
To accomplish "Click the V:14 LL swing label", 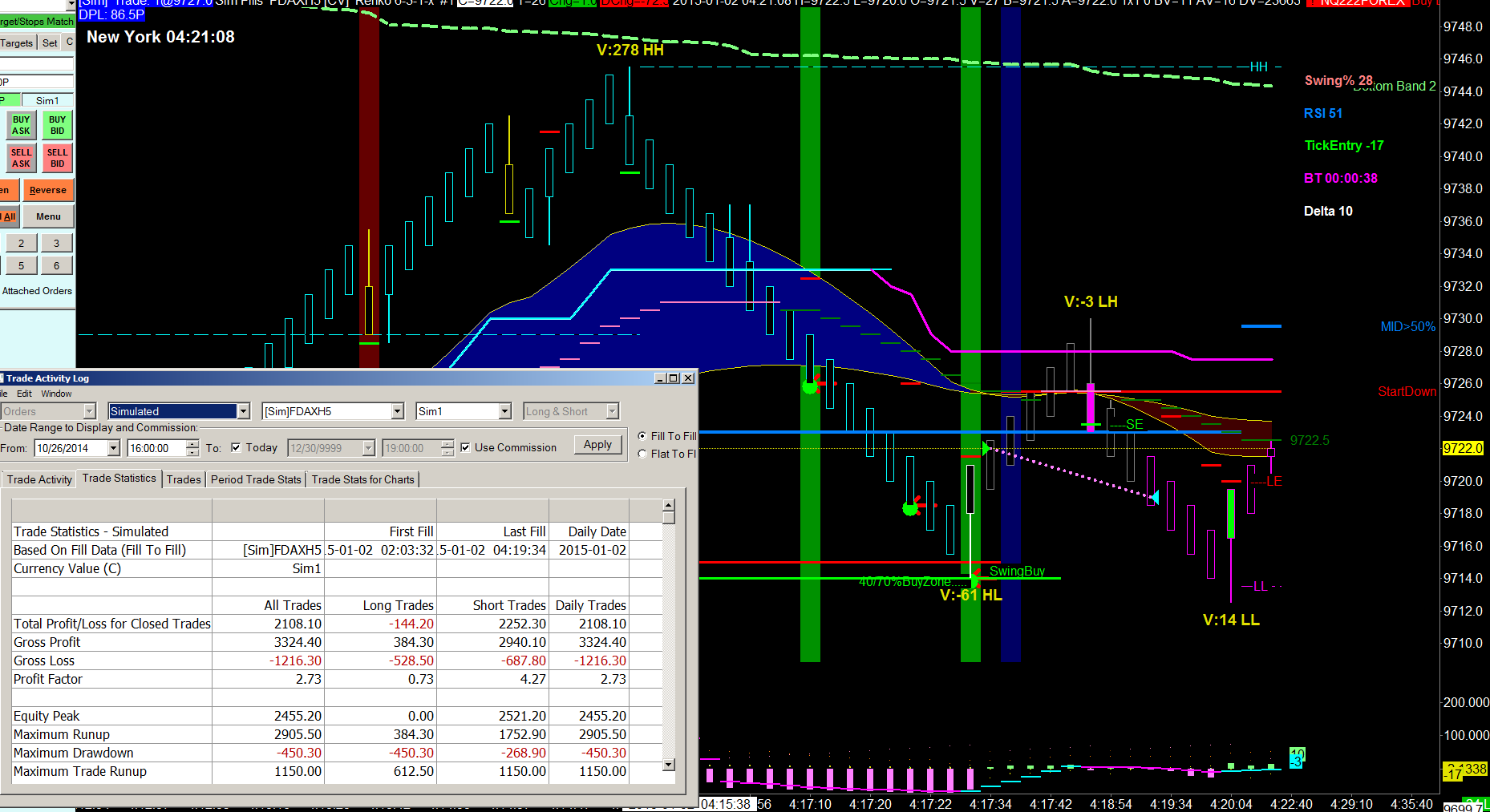I will (x=1231, y=620).
